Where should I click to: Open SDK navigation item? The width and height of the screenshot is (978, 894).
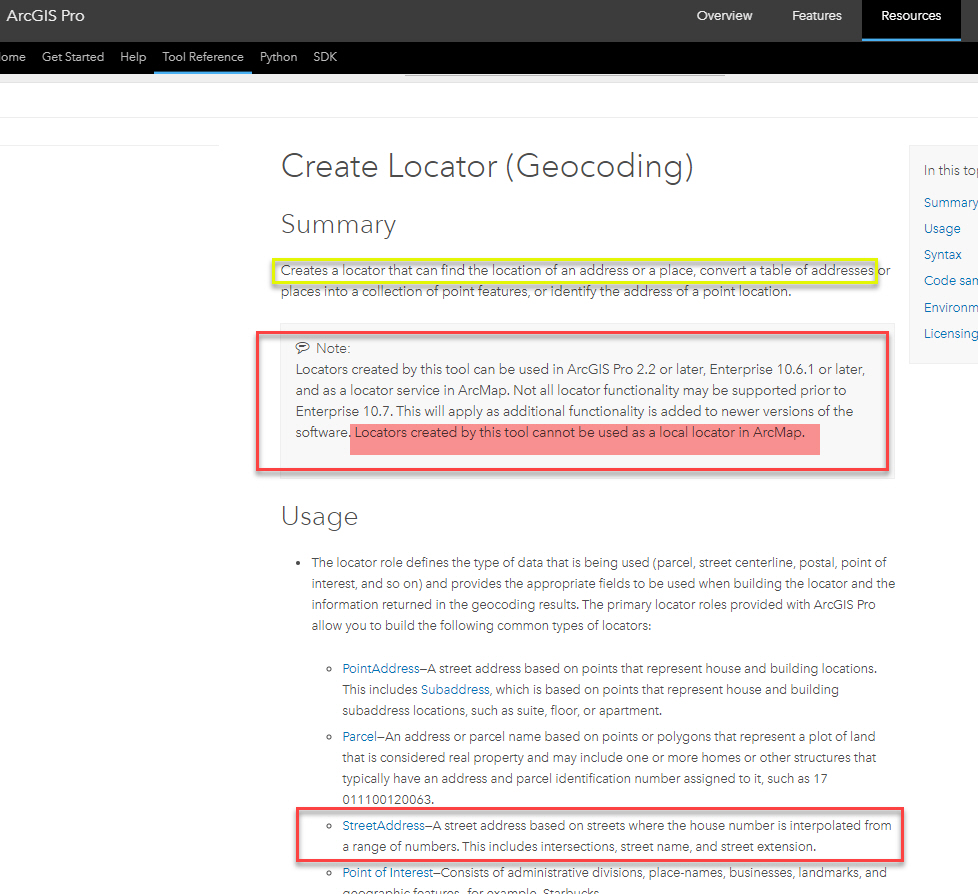(325, 57)
